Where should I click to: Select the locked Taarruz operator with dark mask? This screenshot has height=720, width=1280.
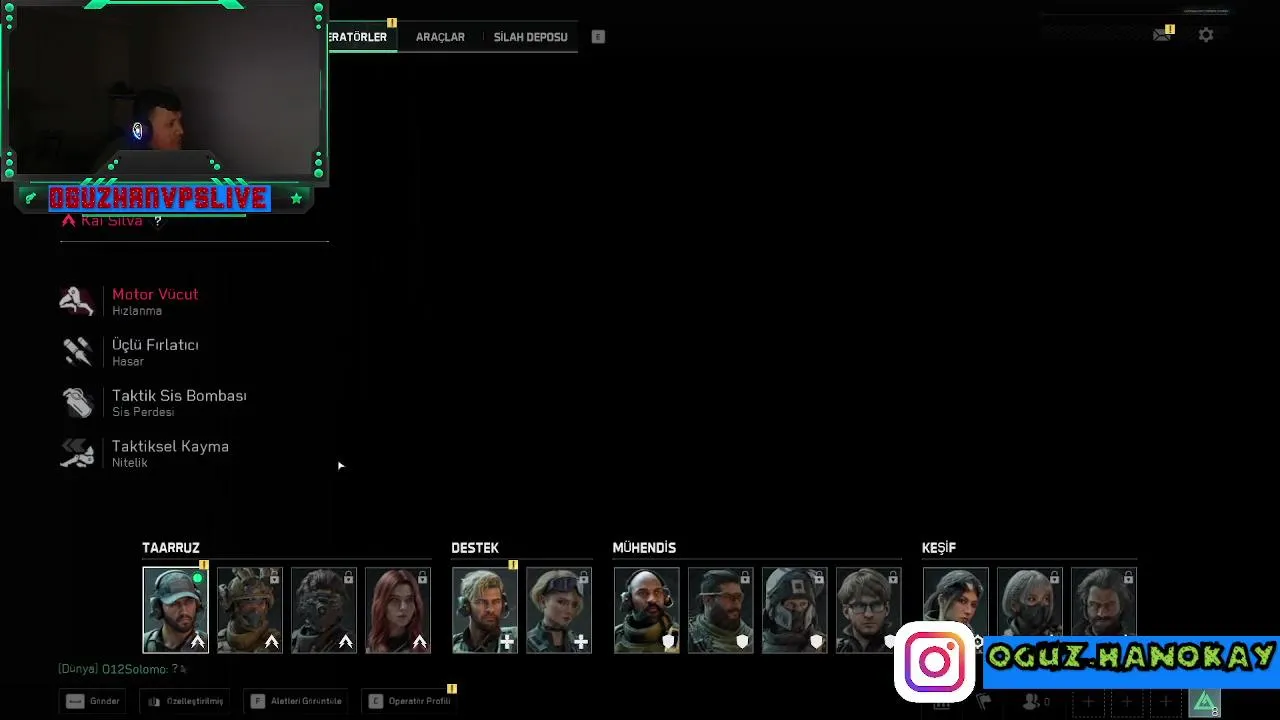pos(324,610)
